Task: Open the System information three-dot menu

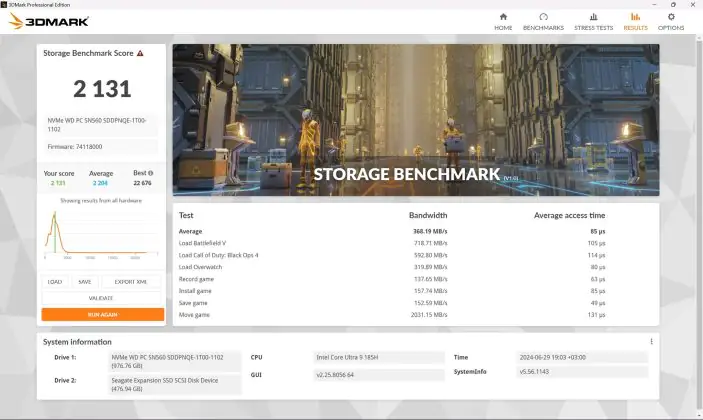Action: 651,342
